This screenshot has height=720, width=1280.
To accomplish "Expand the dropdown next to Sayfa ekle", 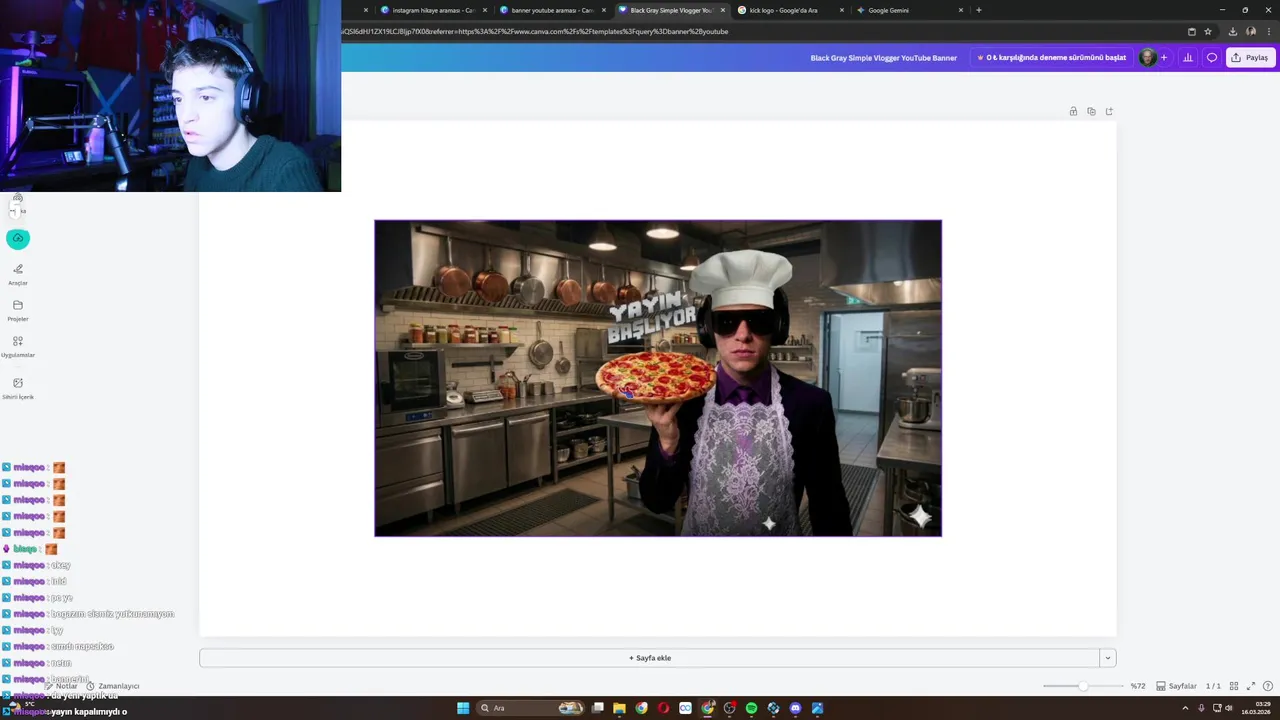I will 1107,658.
